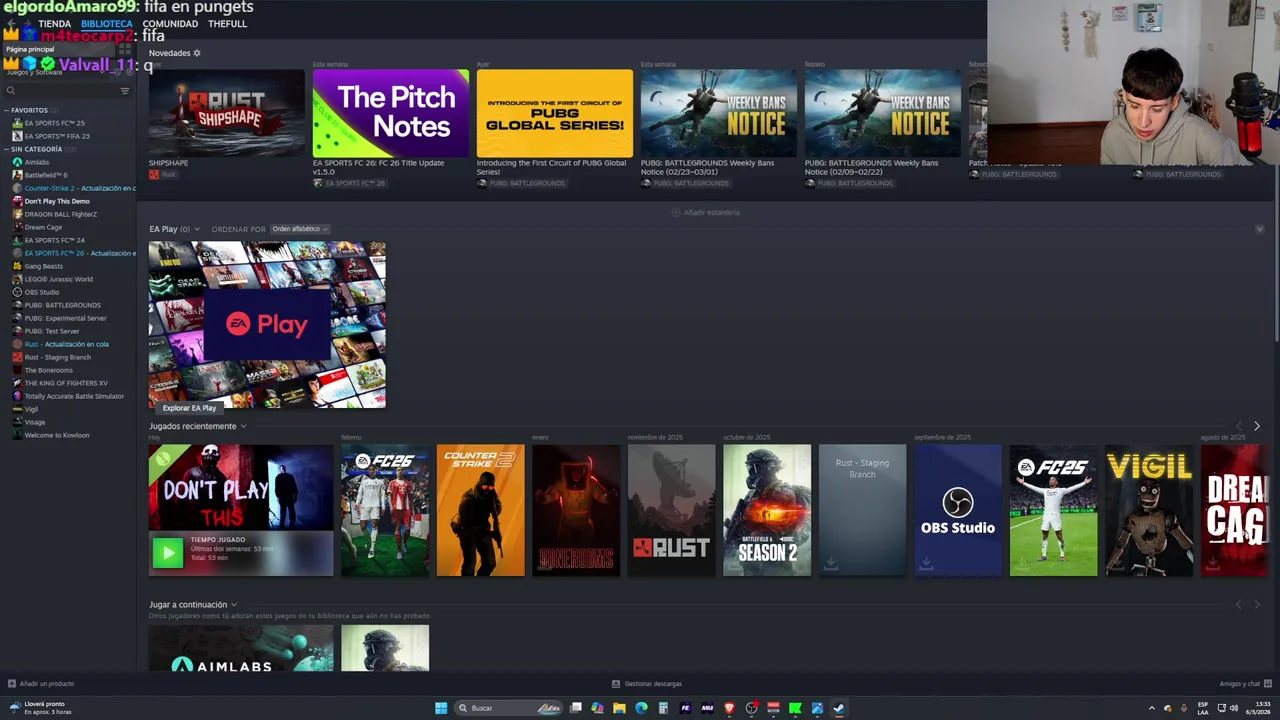This screenshot has height=720, width=1280.
Task: Click download icon on OBS Studio tile
Action: pos(926,563)
